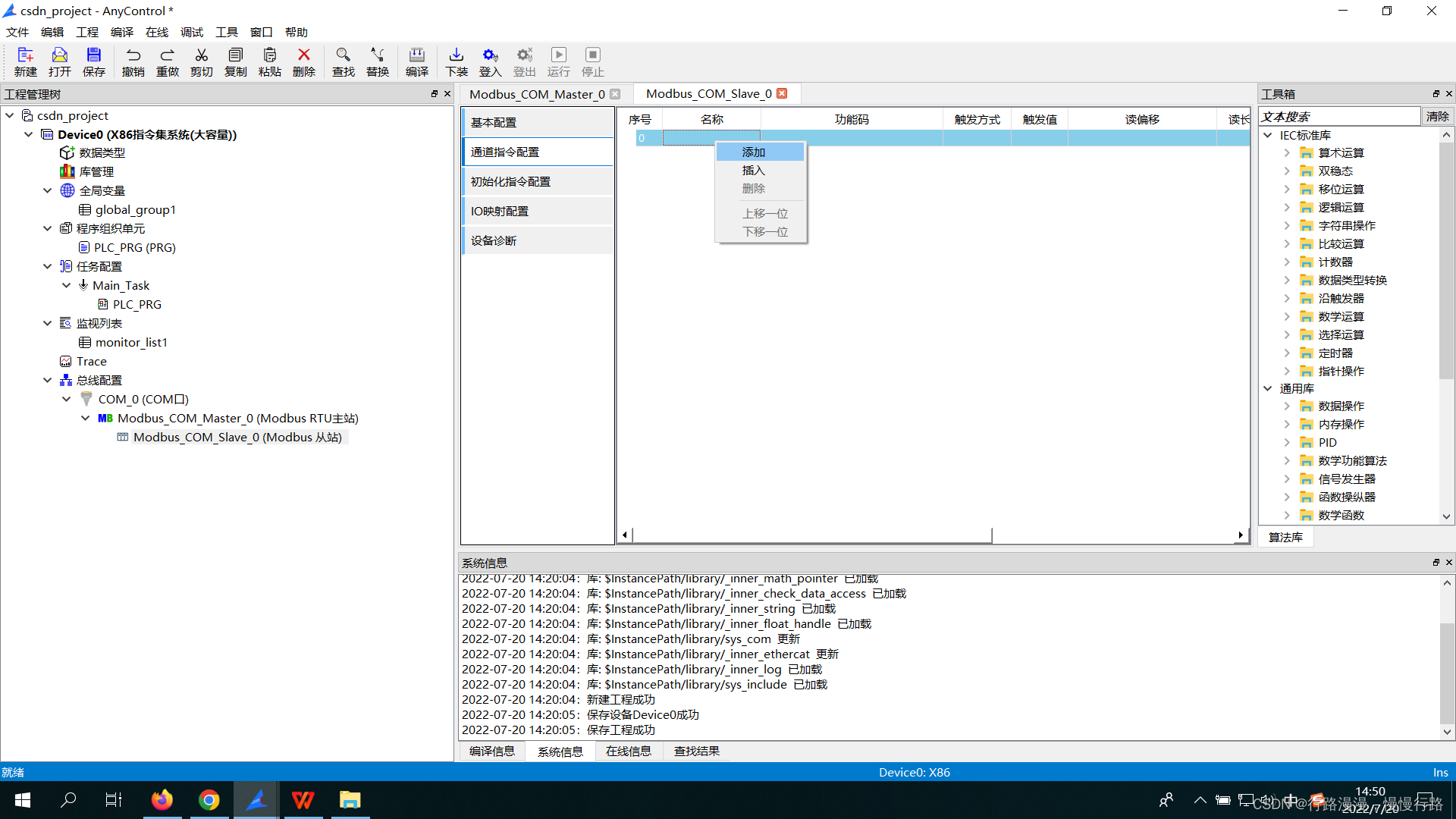
Task: Create a new project from the toolbar
Action: click(x=25, y=61)
